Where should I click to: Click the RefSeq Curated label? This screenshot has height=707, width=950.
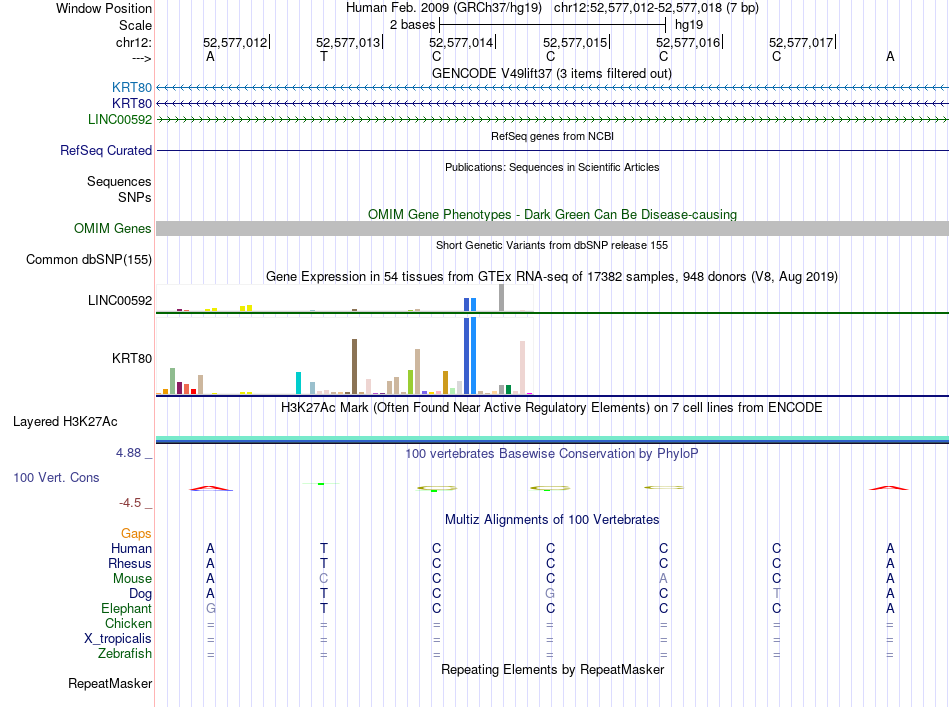click(x=106, y=150)
